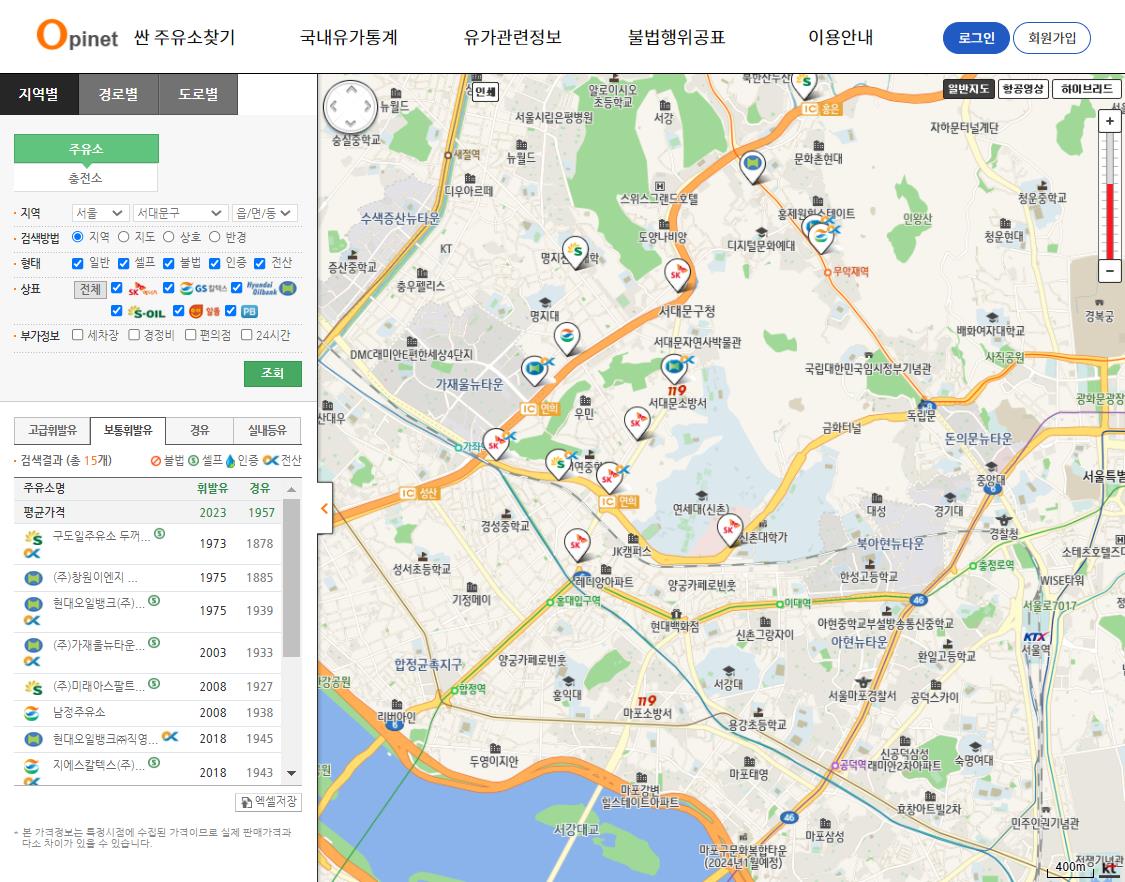The width and height of the screenshot is (1125, 882).
Task: Enable the 24시간 option checkbox
Action: (246, 334)
